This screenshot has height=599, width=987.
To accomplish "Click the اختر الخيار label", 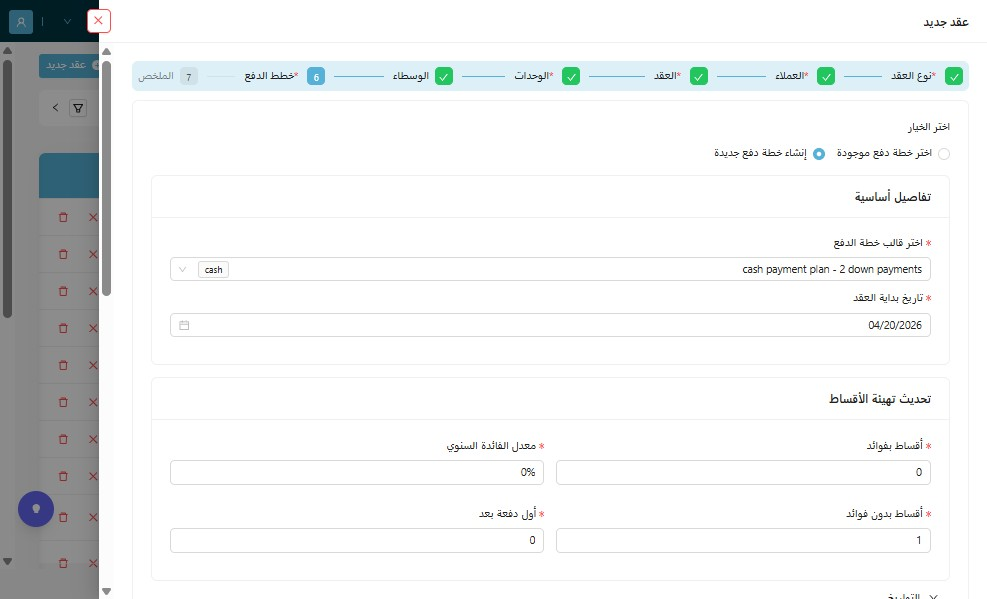I will tap(928, 127).
